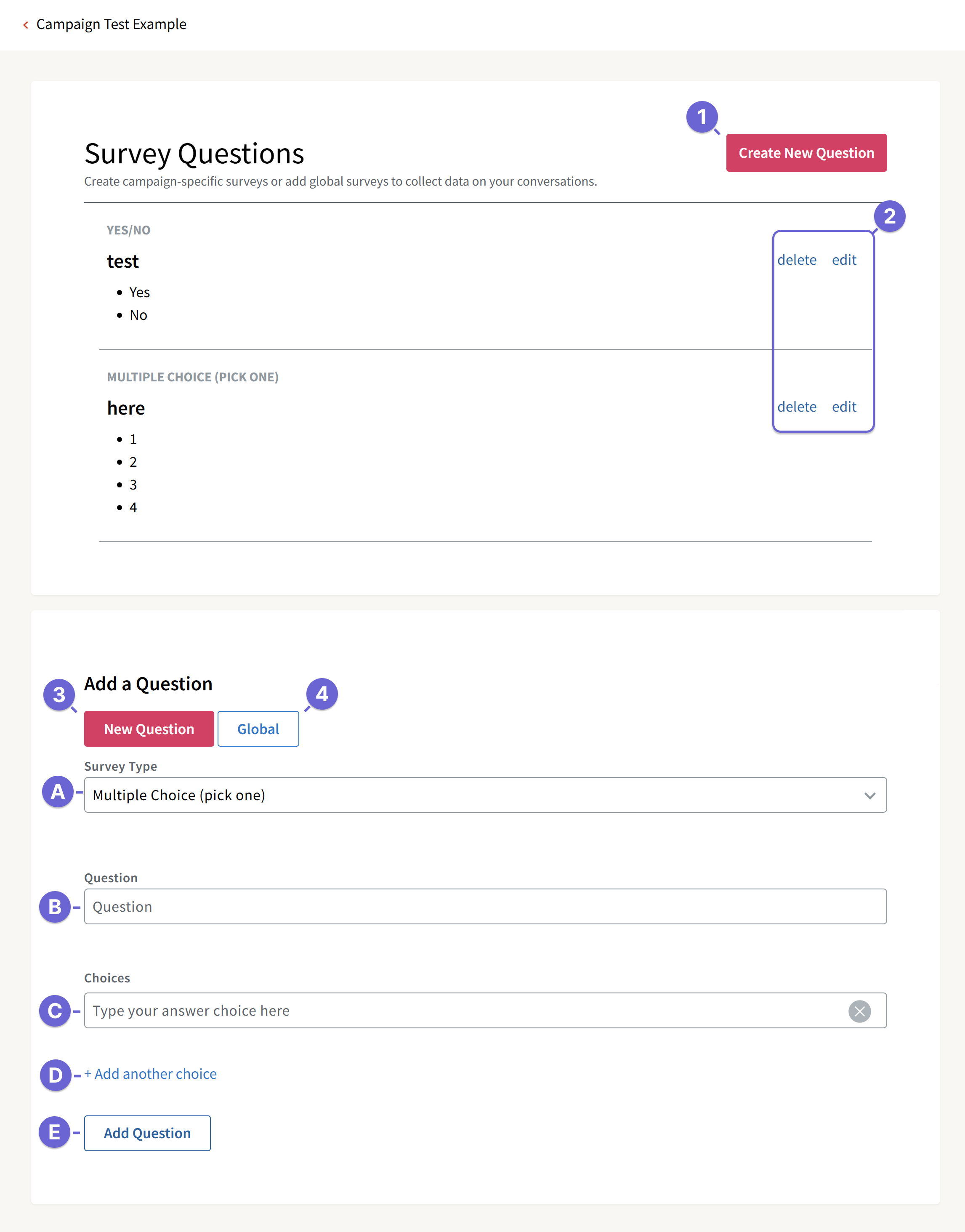965x1232 pixels.
Task: Click the purple badge labeled "2"
Action: [x=891, y=216]
